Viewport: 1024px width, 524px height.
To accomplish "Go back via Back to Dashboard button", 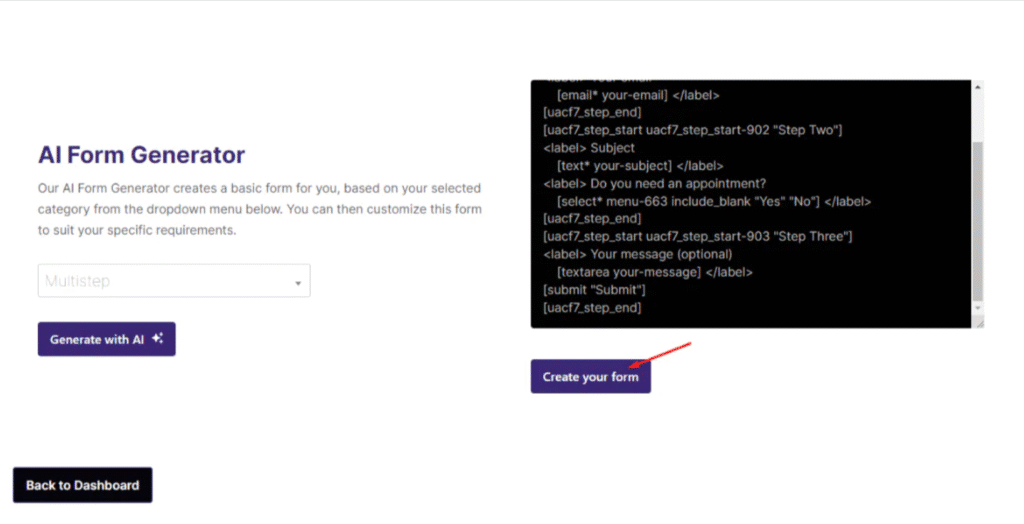I will pyautogui.click(x=82, y=485).
